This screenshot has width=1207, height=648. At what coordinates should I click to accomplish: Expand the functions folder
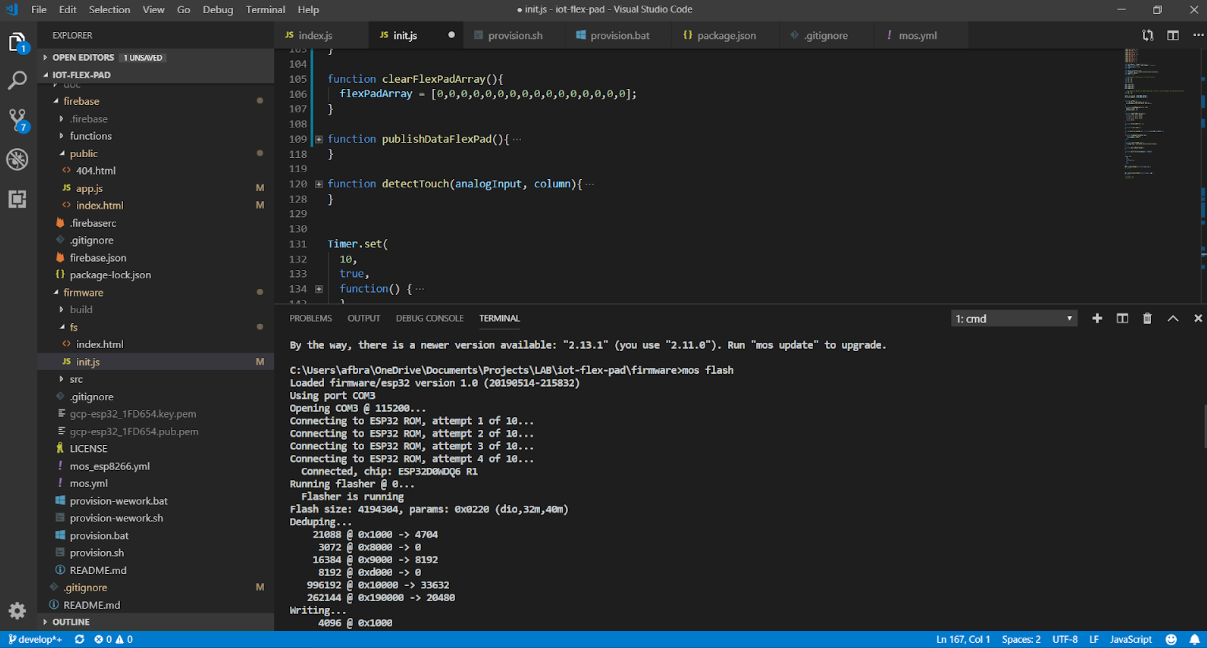(62, 136)
